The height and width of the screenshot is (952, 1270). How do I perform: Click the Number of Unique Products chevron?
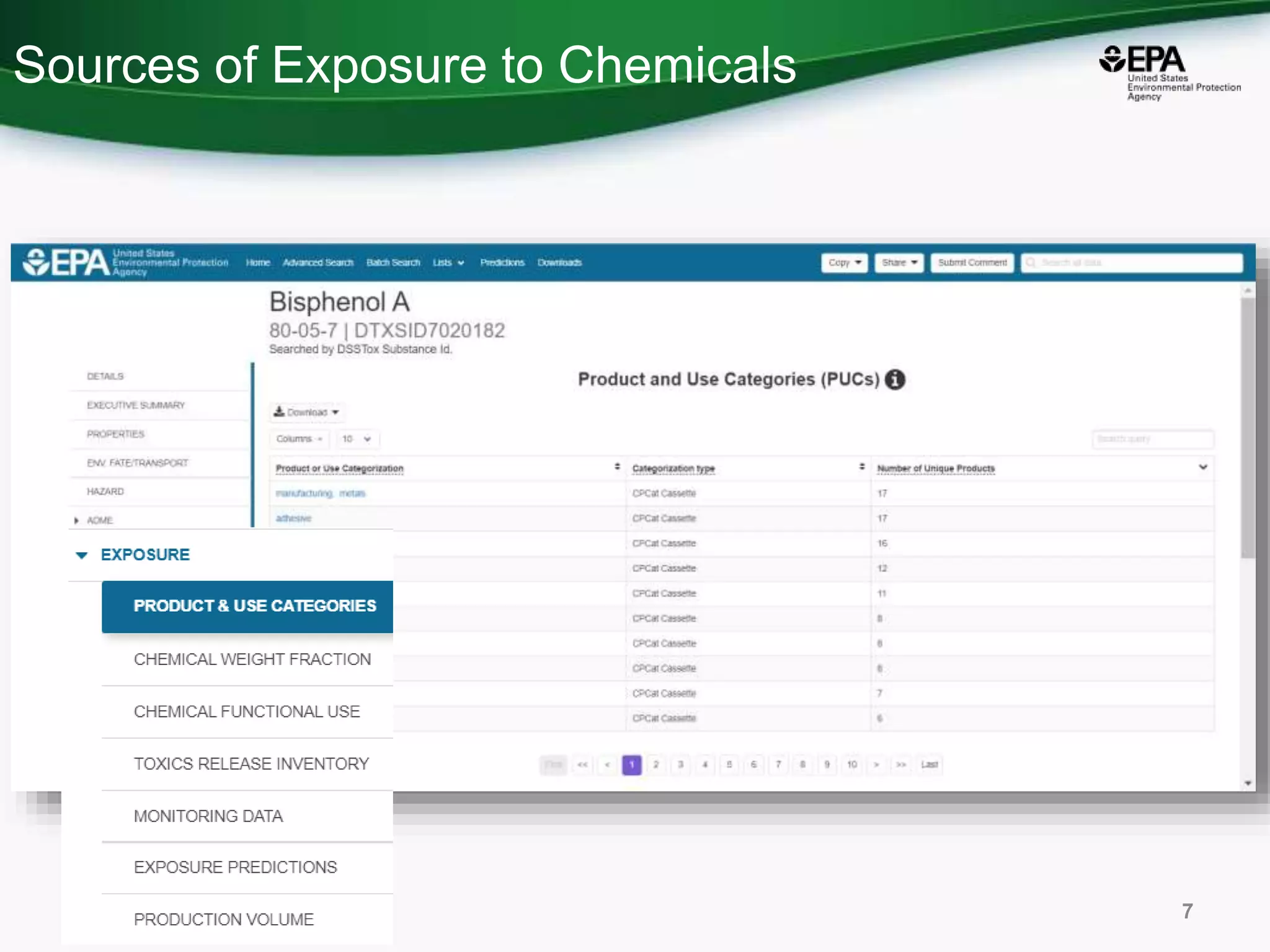point(1202,467)
